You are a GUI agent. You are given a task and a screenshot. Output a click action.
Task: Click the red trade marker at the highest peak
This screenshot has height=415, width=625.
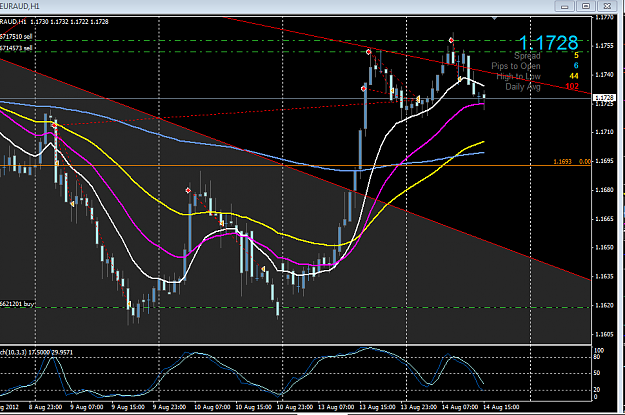pyautogui.click(x=451, y=40)
